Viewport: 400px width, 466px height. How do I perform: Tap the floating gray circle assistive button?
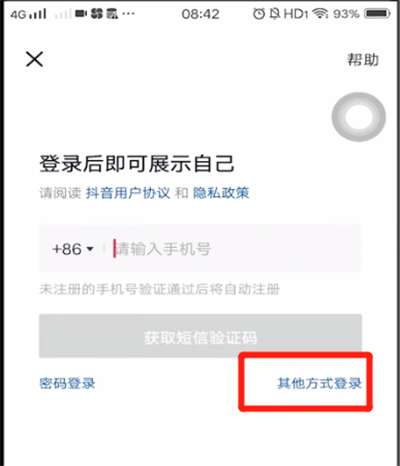pyautogui.click(x=358, y=117)
